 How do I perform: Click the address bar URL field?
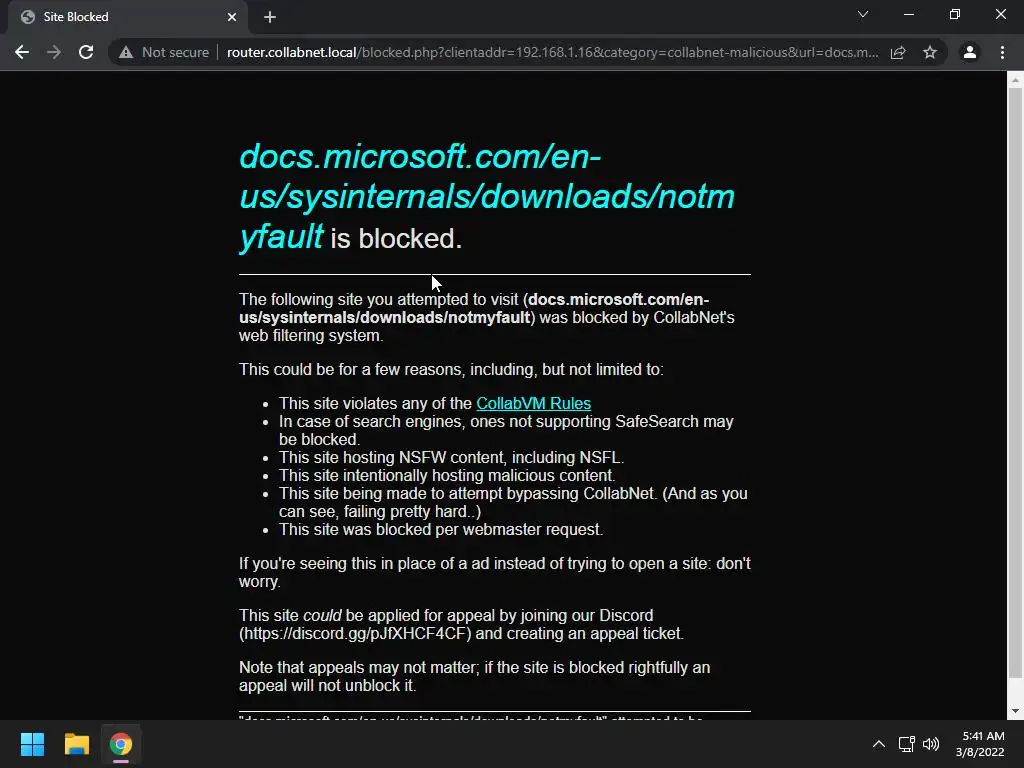pos(552,52)
